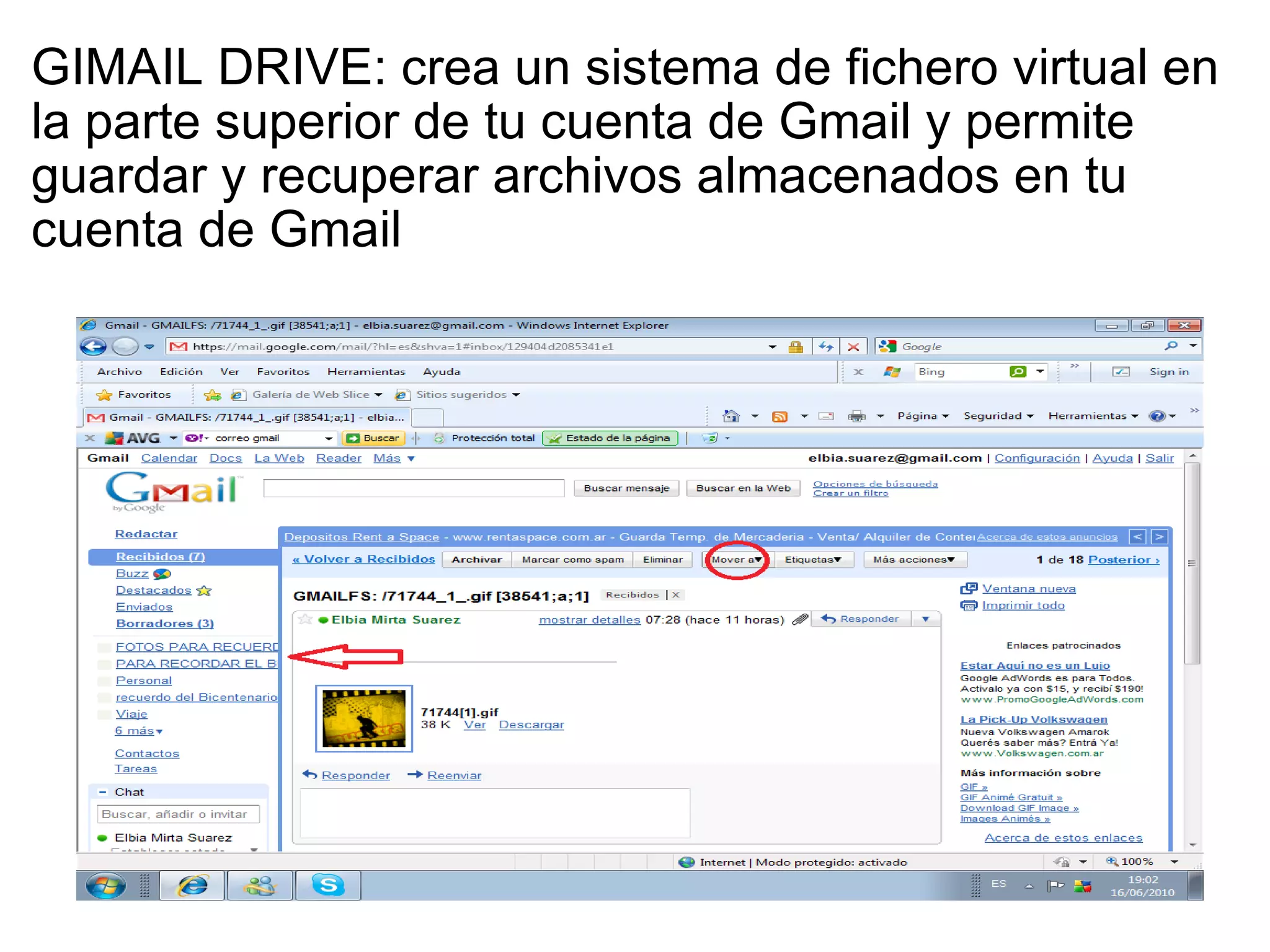Click the paperclip attachment icon

[x=801, y=619]
